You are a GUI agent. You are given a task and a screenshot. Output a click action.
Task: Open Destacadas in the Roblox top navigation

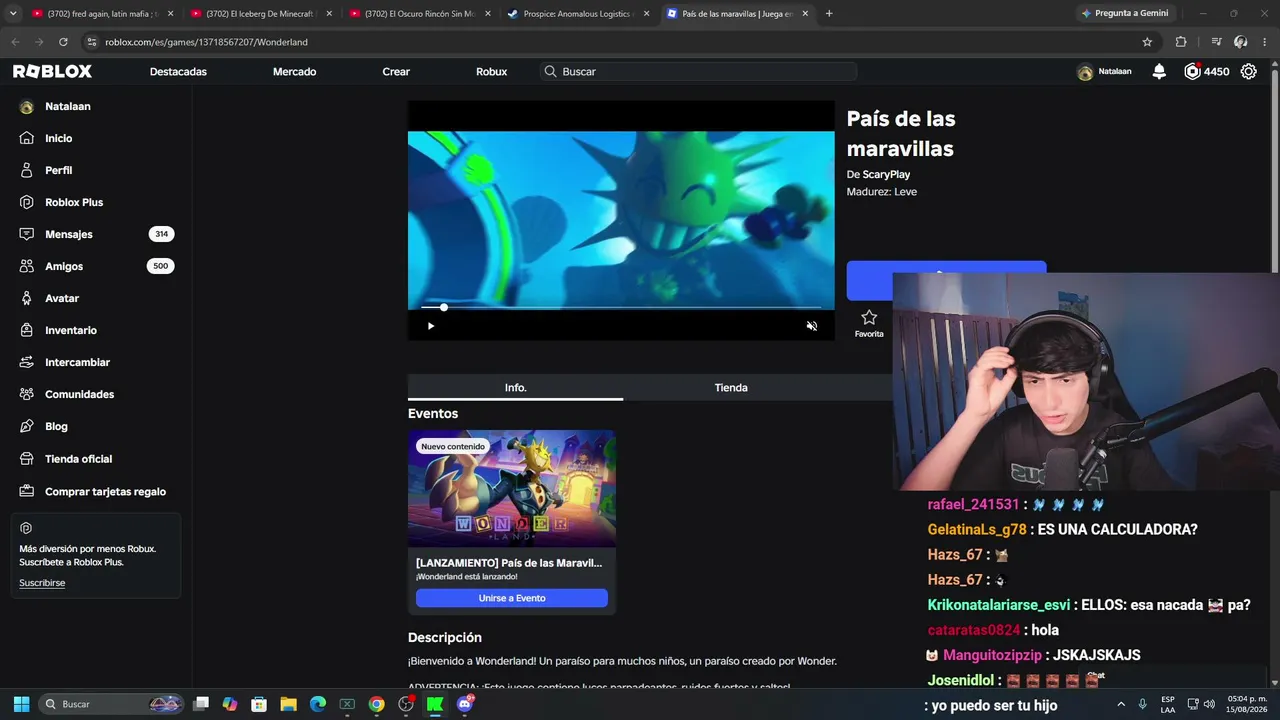[178, 72]
